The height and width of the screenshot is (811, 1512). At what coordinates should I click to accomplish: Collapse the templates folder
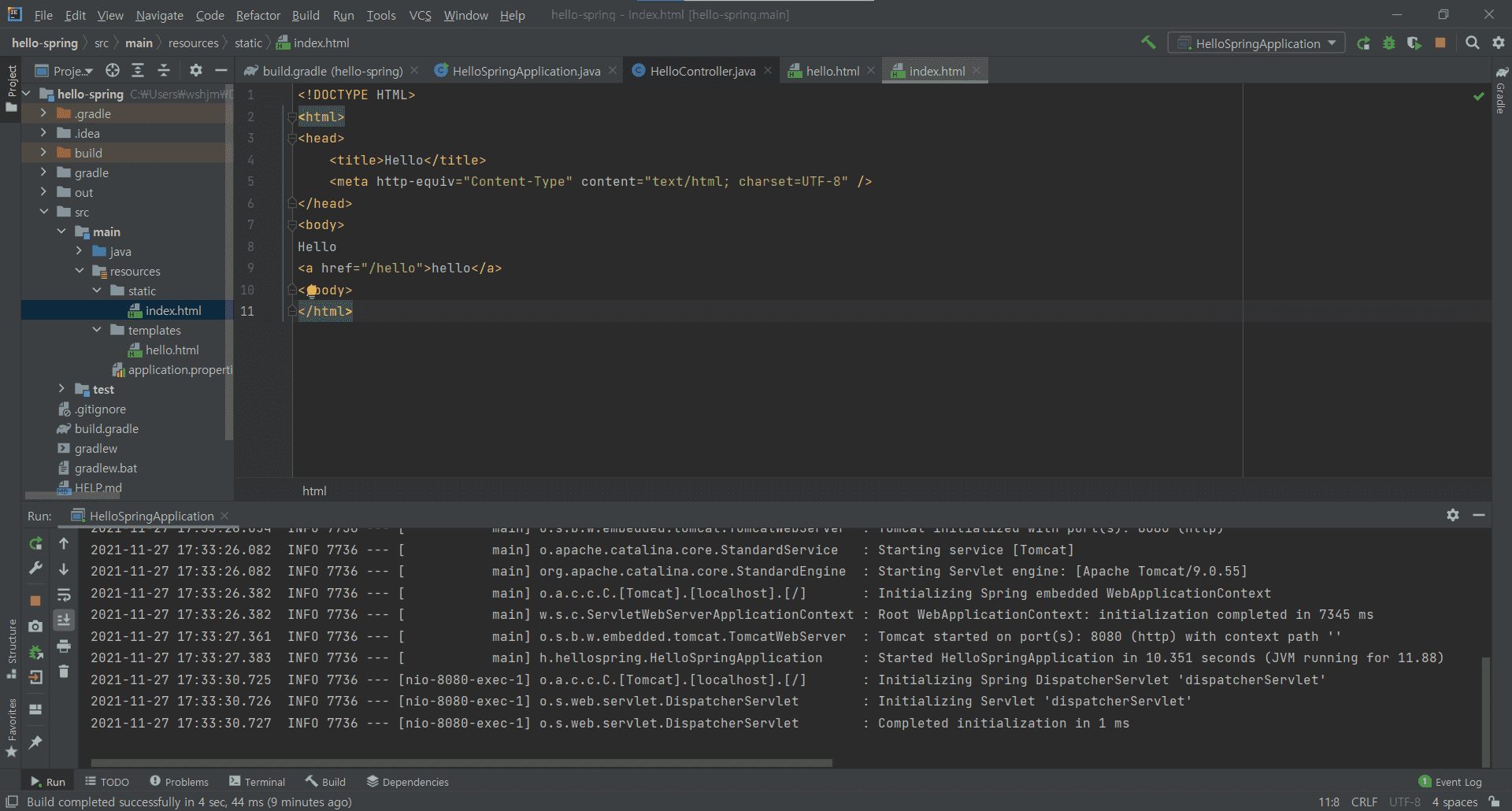pos(97,330)
